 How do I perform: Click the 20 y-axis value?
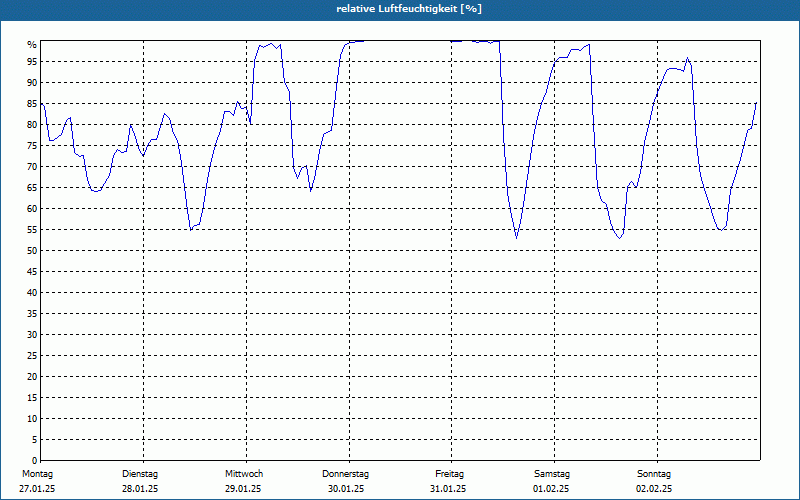pyautogui.click(x=32, y=377)
